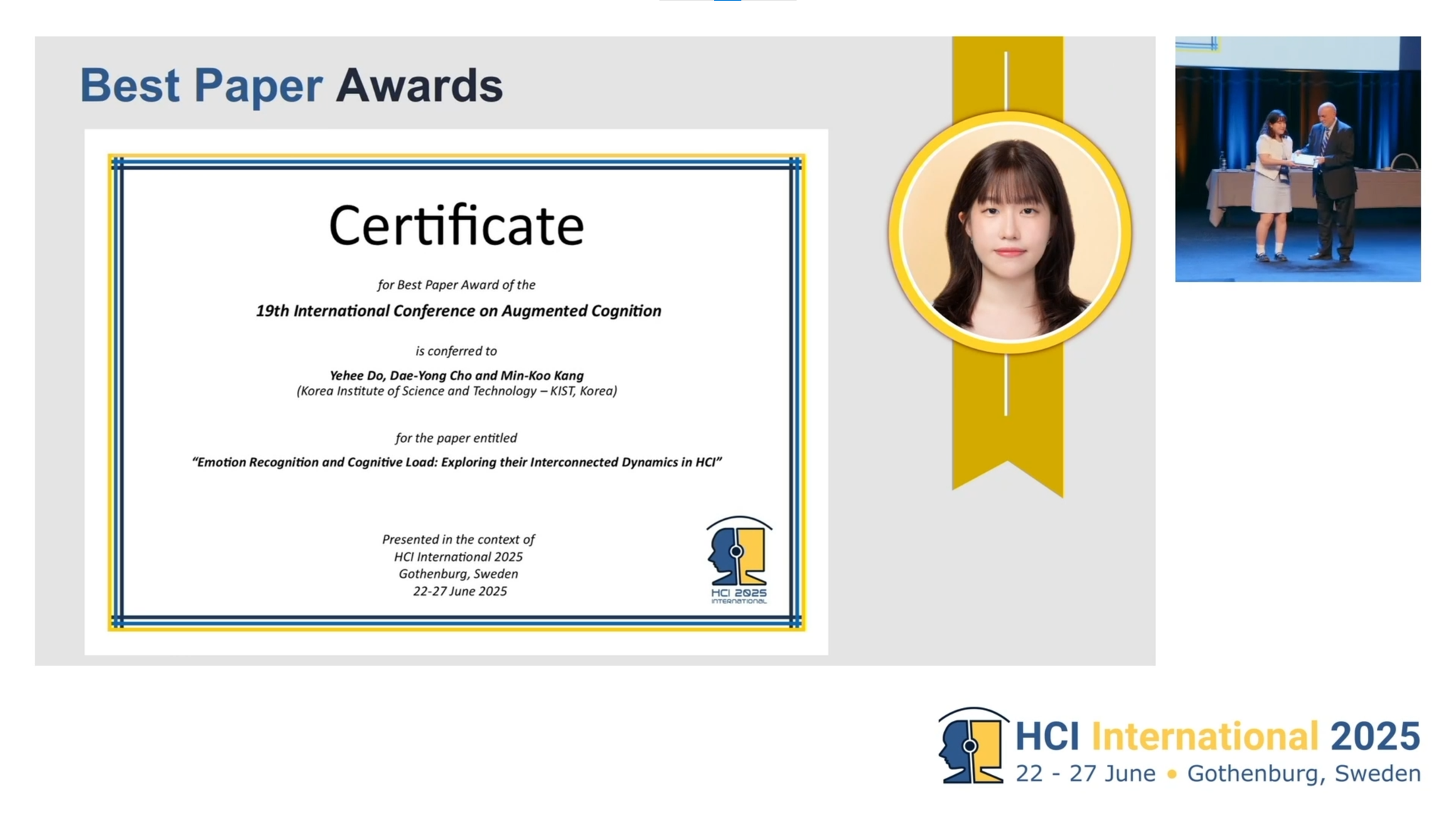
Task: Click authors 'Yehee Do, Dae-Yong Cho and Min-Koo Kang'
Action: coord(456,375)
